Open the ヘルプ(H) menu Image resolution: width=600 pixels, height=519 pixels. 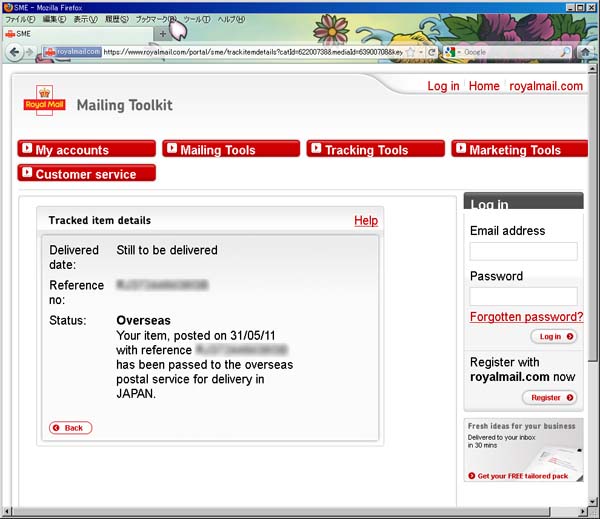[231, 19]
